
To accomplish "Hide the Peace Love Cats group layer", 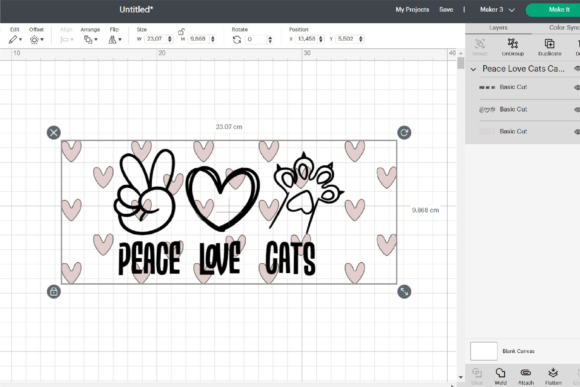I will pyautogui.click(x=577, y=68).
